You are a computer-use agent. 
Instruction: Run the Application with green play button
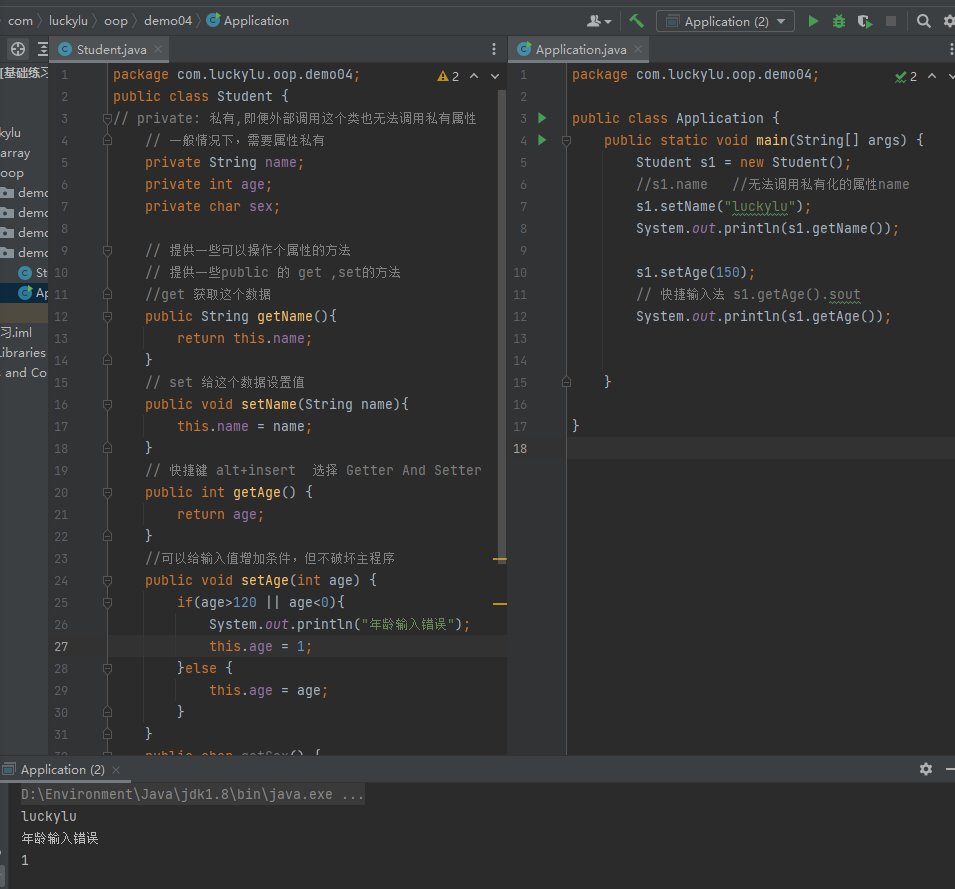click(813, 21)
